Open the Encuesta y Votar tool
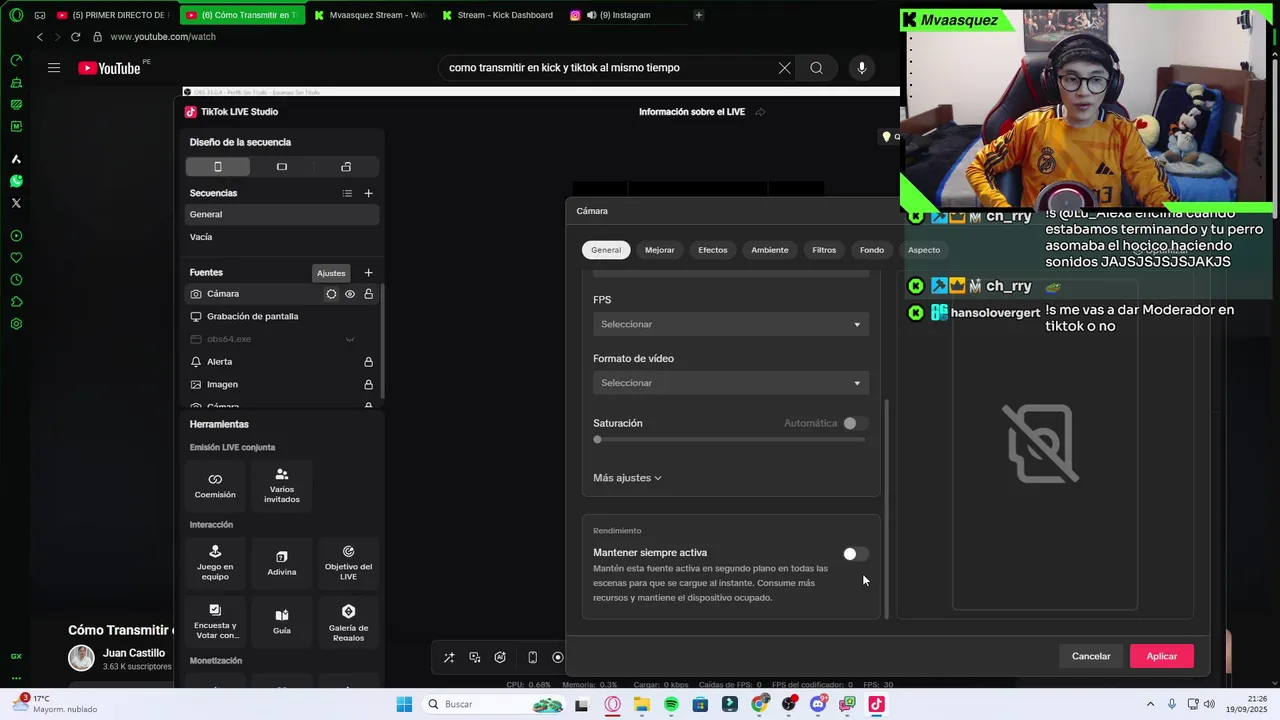 (215, 621)
